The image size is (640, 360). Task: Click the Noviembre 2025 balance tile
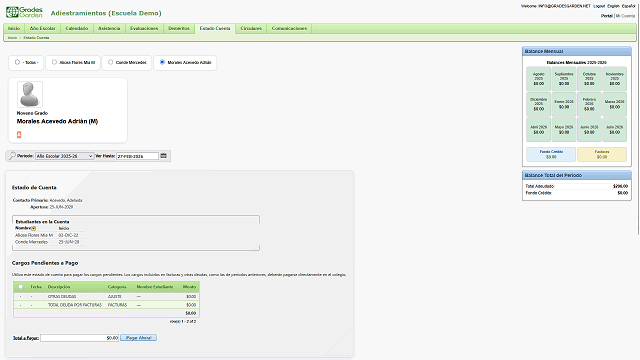pos(614,79)
